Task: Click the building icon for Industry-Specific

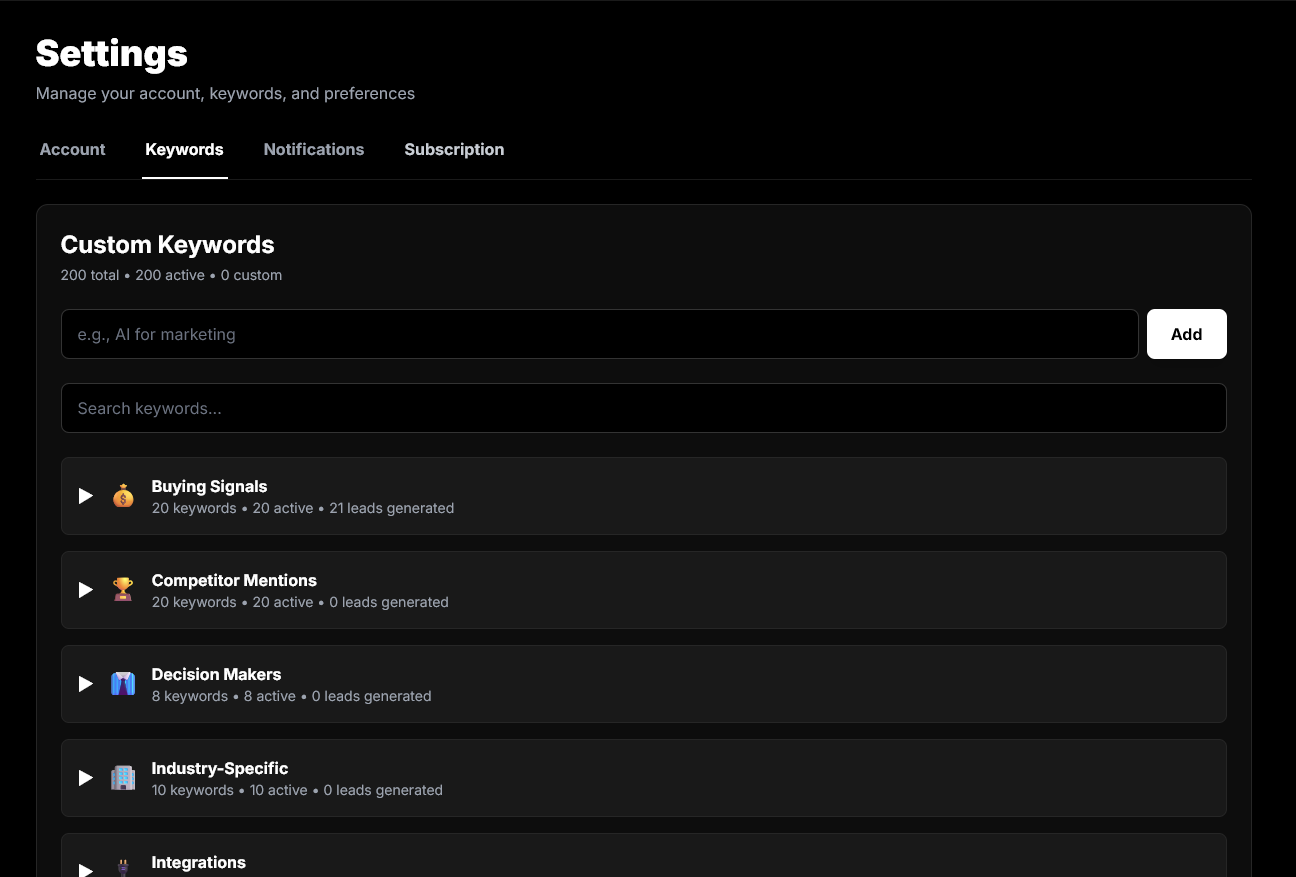Action: (123, 778)
